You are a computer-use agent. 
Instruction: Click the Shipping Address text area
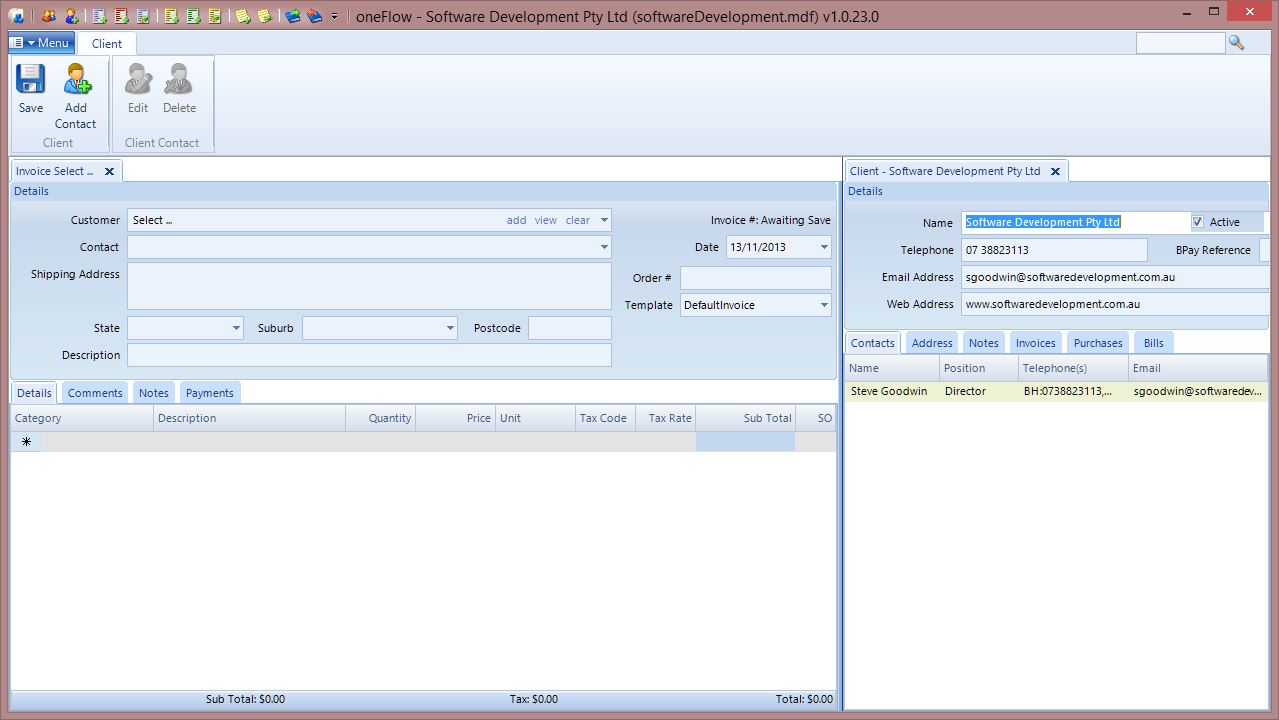point(369,286)
